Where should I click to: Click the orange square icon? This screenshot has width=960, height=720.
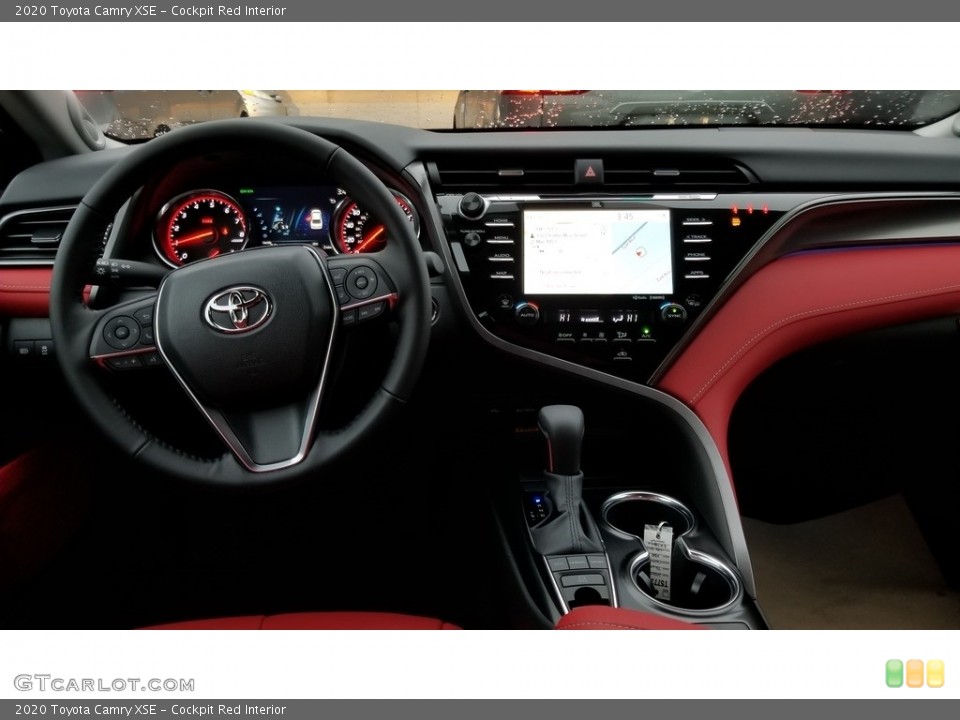(x=915, y=673)
